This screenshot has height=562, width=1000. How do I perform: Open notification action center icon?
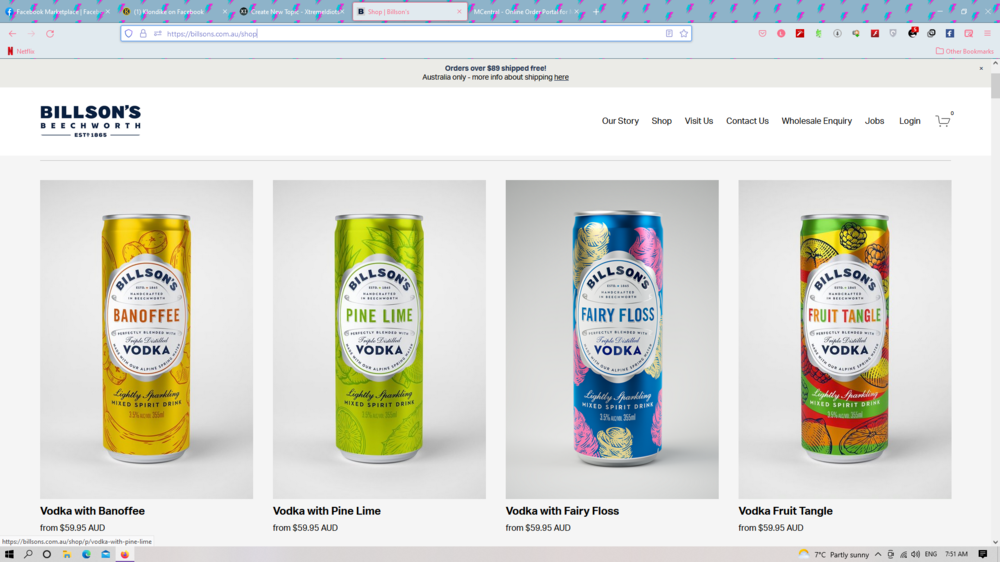[x=983, y=554]
